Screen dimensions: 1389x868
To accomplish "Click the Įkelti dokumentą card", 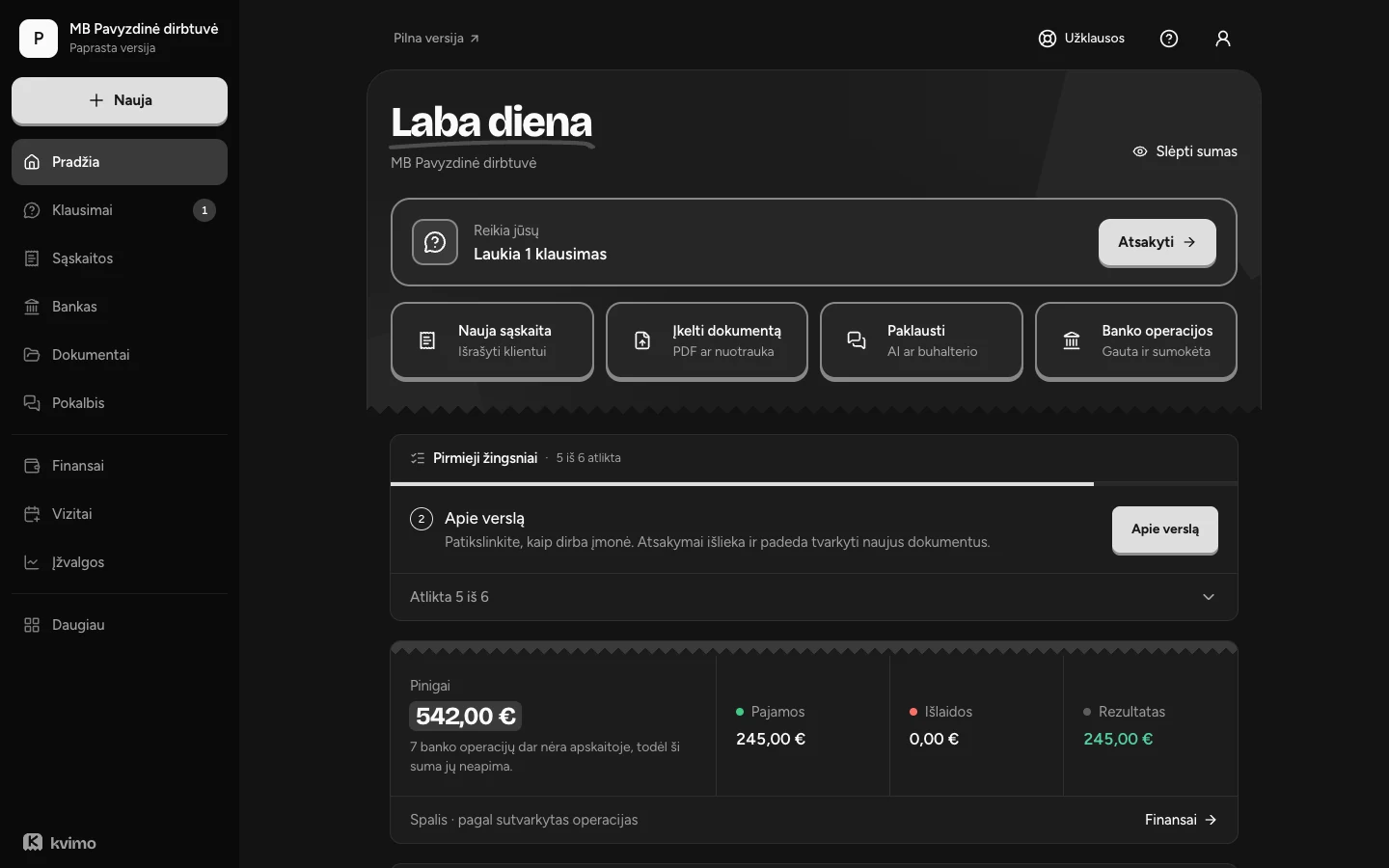I will 707,340.
